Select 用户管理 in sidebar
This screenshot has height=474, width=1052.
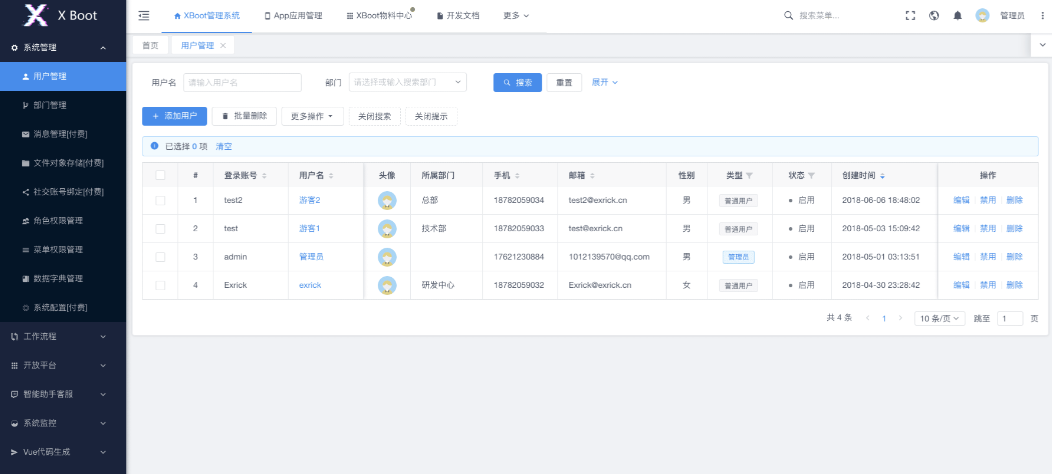coord(63,77)
